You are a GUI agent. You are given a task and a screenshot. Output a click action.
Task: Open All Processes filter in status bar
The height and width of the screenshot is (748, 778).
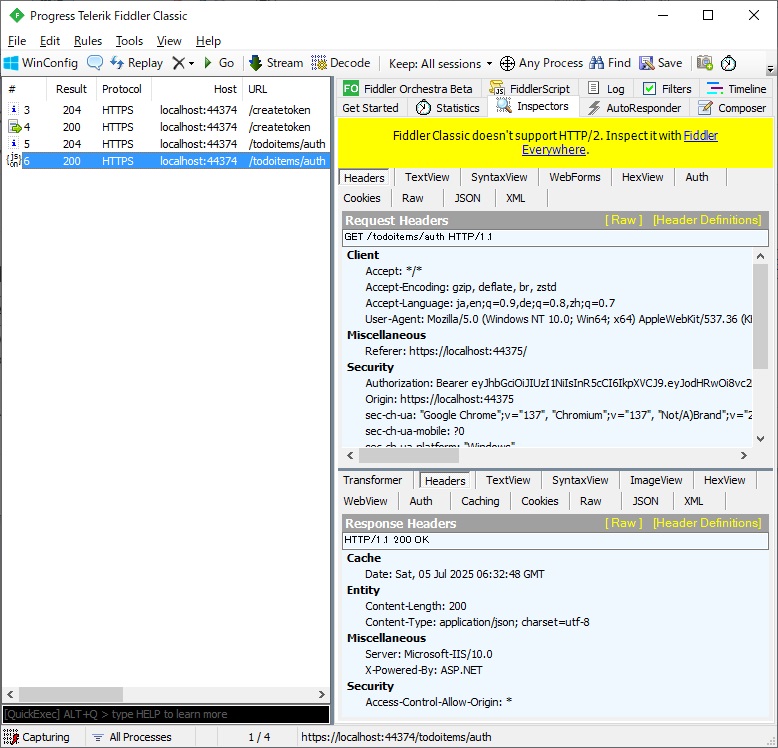pyautogui.click(x=132, y=737)
